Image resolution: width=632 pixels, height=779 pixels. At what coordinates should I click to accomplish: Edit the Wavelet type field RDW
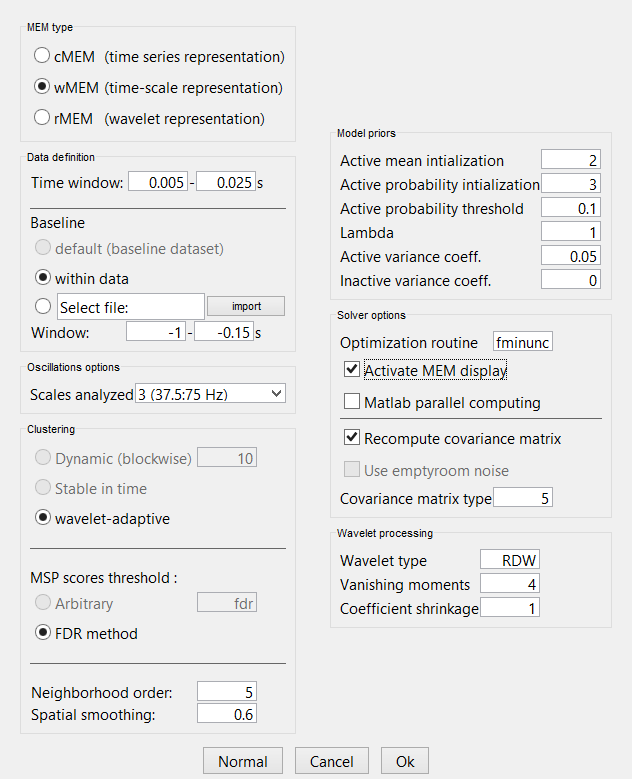tap(510, 559)
